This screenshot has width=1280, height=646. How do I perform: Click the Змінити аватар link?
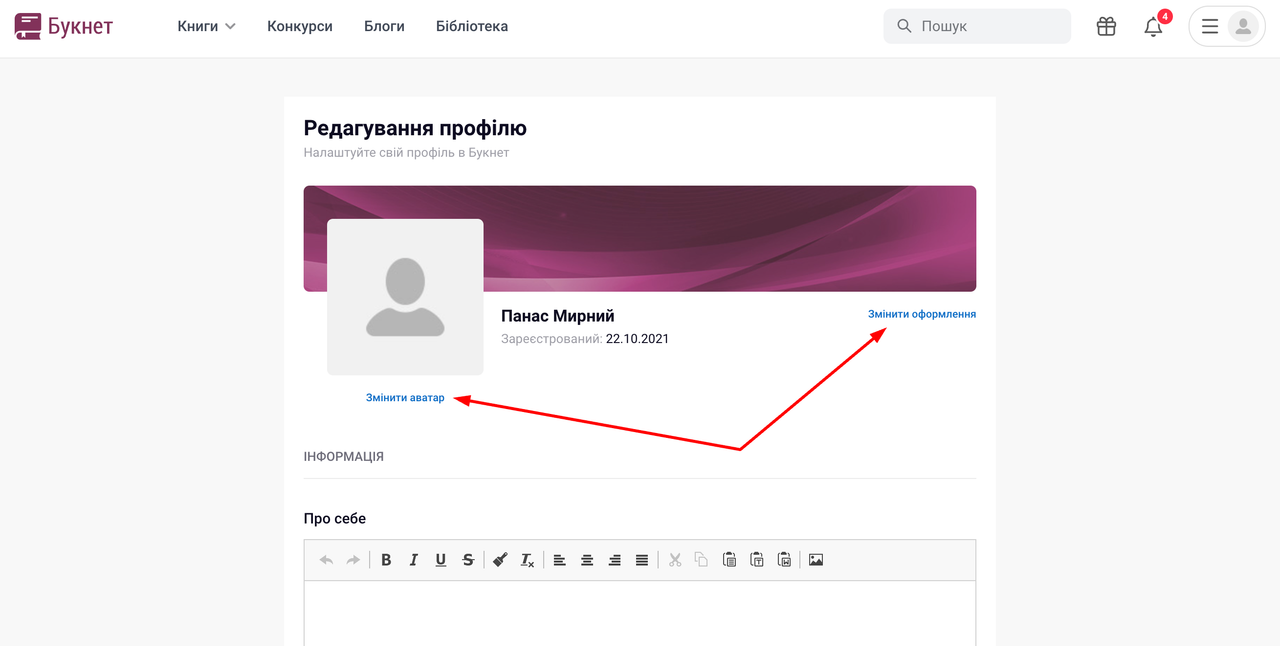tap(405, 398)
